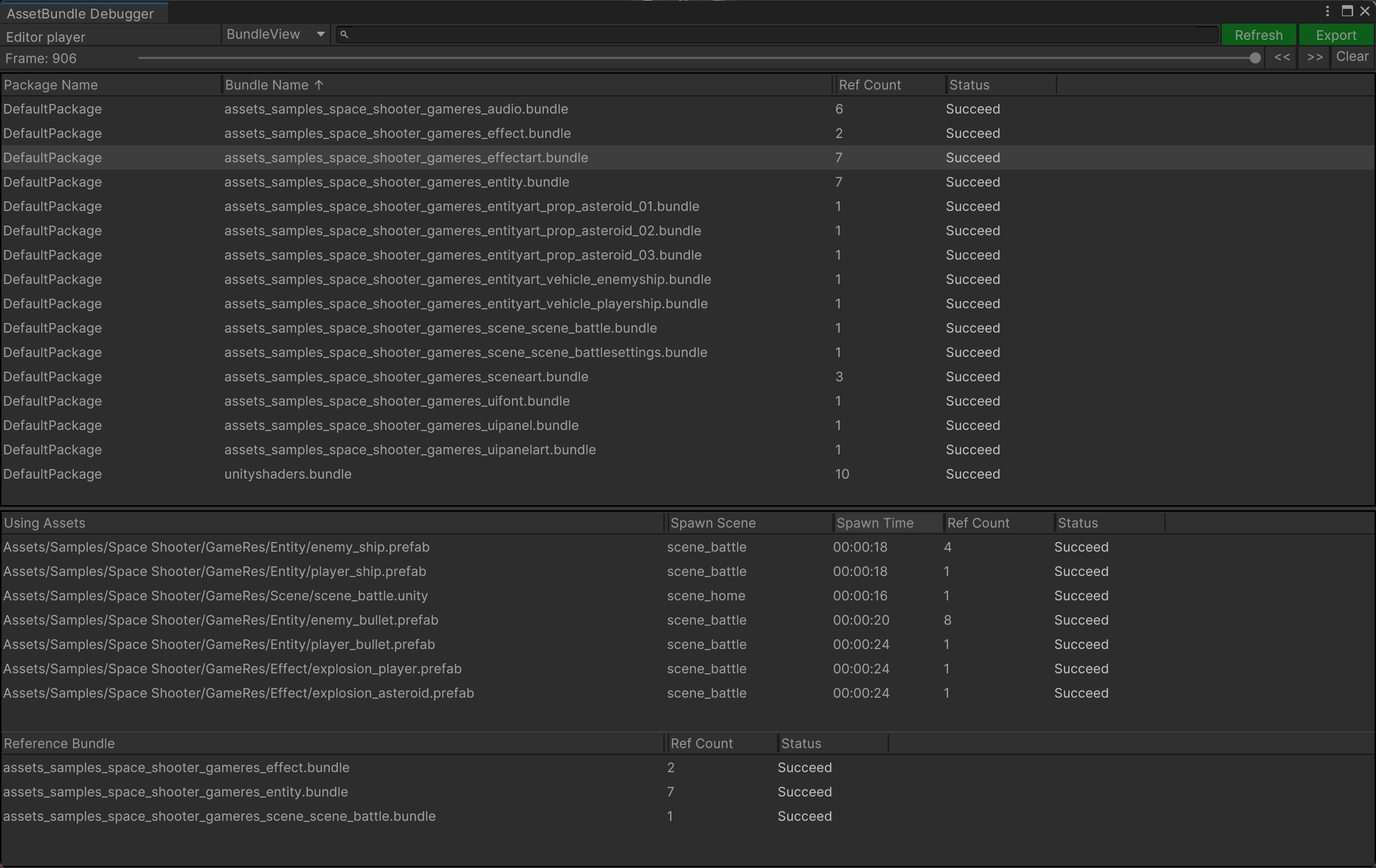Select the scene_battle.unity asset row

[x=688, y=596]
